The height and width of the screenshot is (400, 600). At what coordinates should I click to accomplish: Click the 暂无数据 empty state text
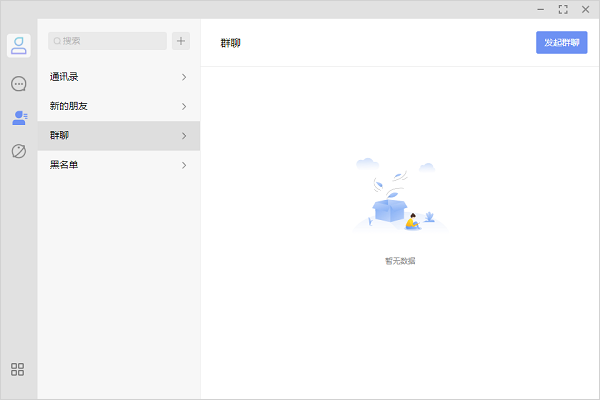pyautogui.click(x=400, y=261)
